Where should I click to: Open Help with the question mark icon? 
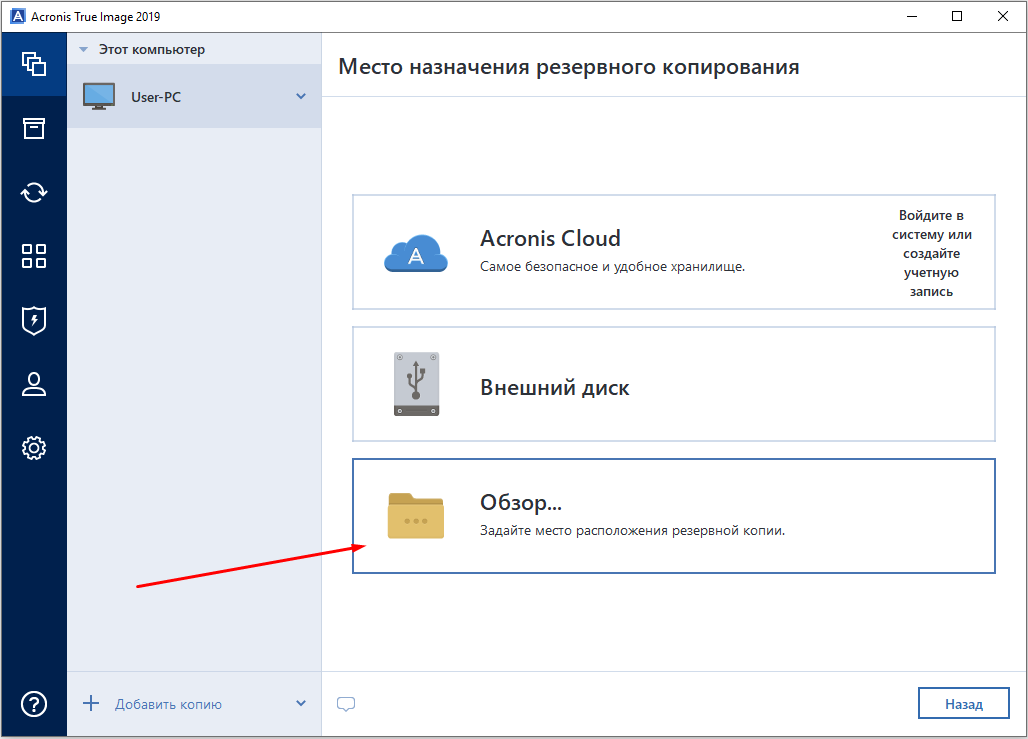pos(33,704)
